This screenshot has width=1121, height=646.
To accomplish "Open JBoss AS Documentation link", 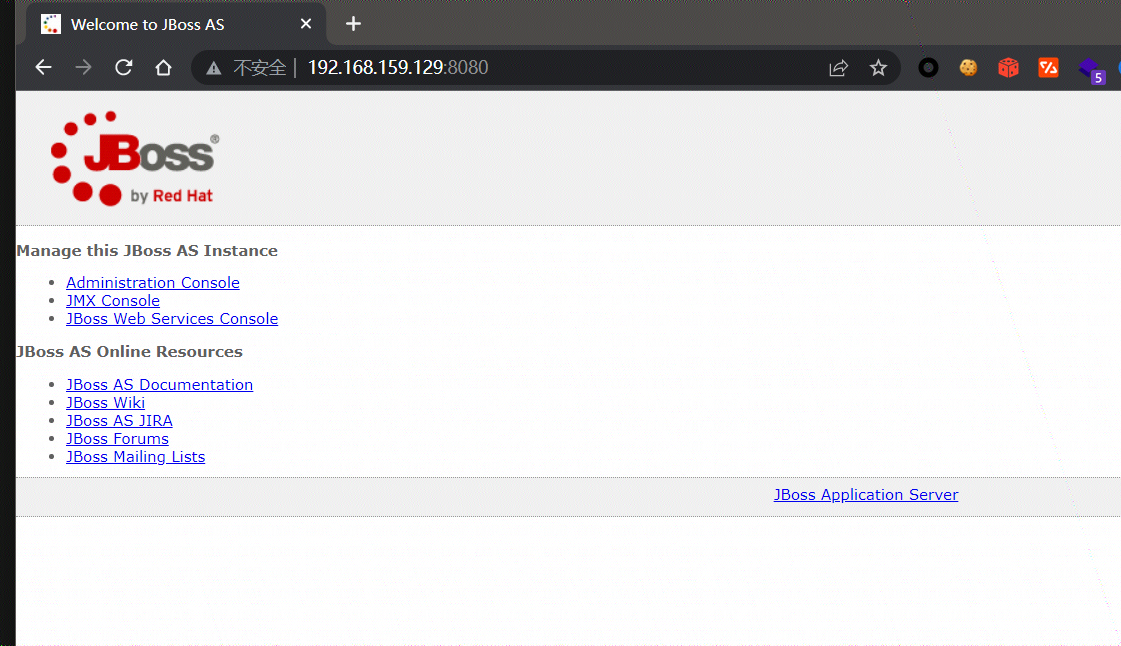I will [x=159, y=384].
